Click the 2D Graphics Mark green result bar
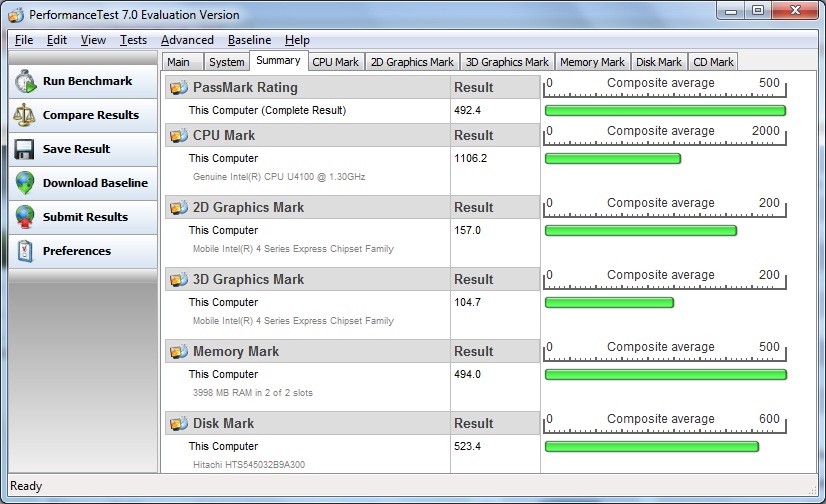826x504 pixels. (x=641, y=231)
